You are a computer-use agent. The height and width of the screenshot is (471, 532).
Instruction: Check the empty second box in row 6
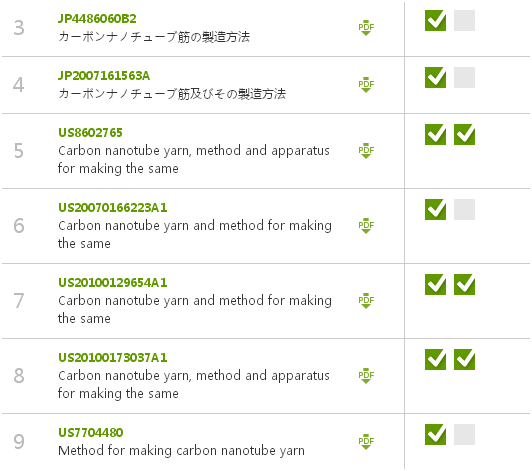464,209
